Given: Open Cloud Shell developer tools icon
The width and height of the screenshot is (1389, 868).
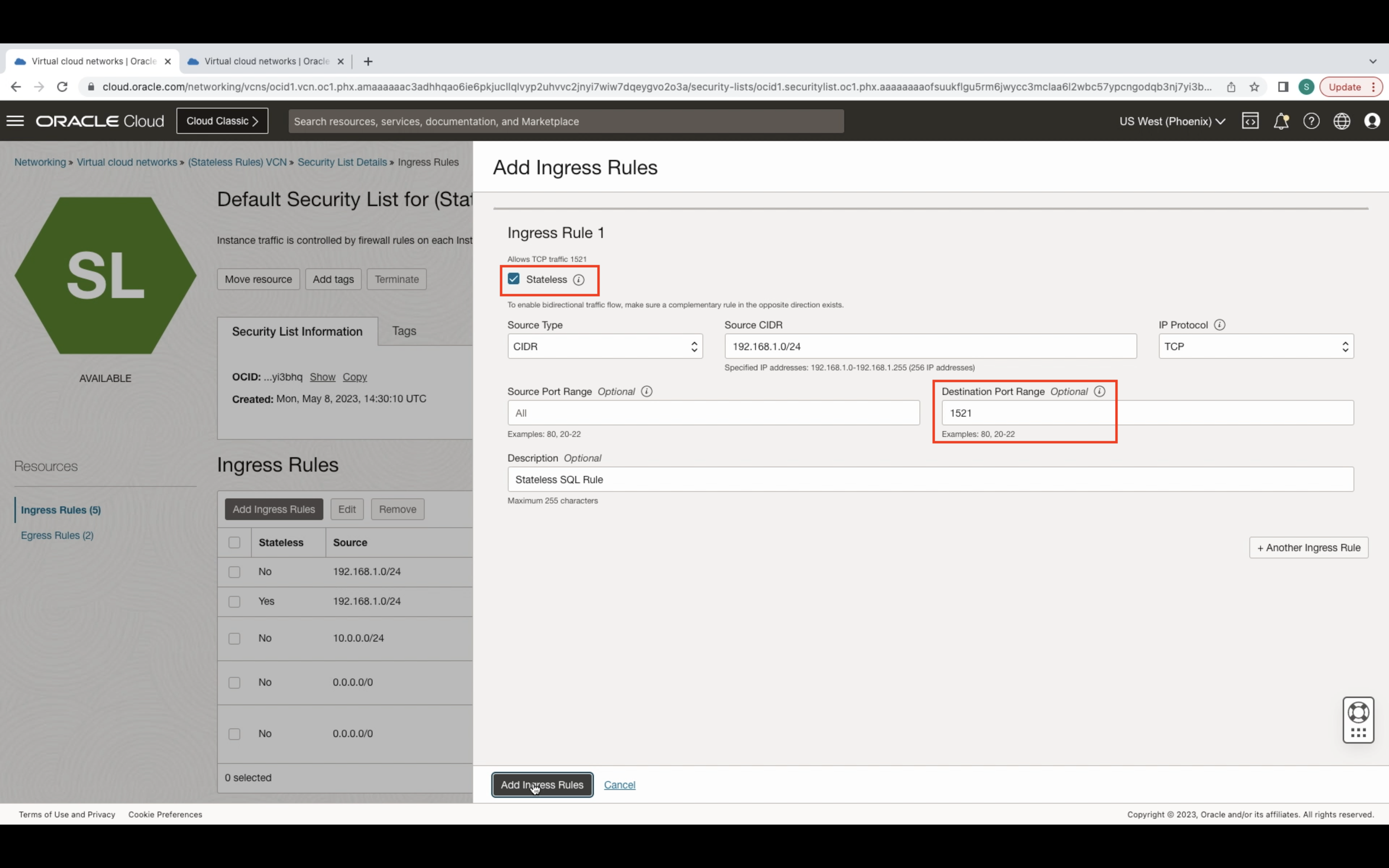Looking at the screenshot, I should [x=1250, y=121].
